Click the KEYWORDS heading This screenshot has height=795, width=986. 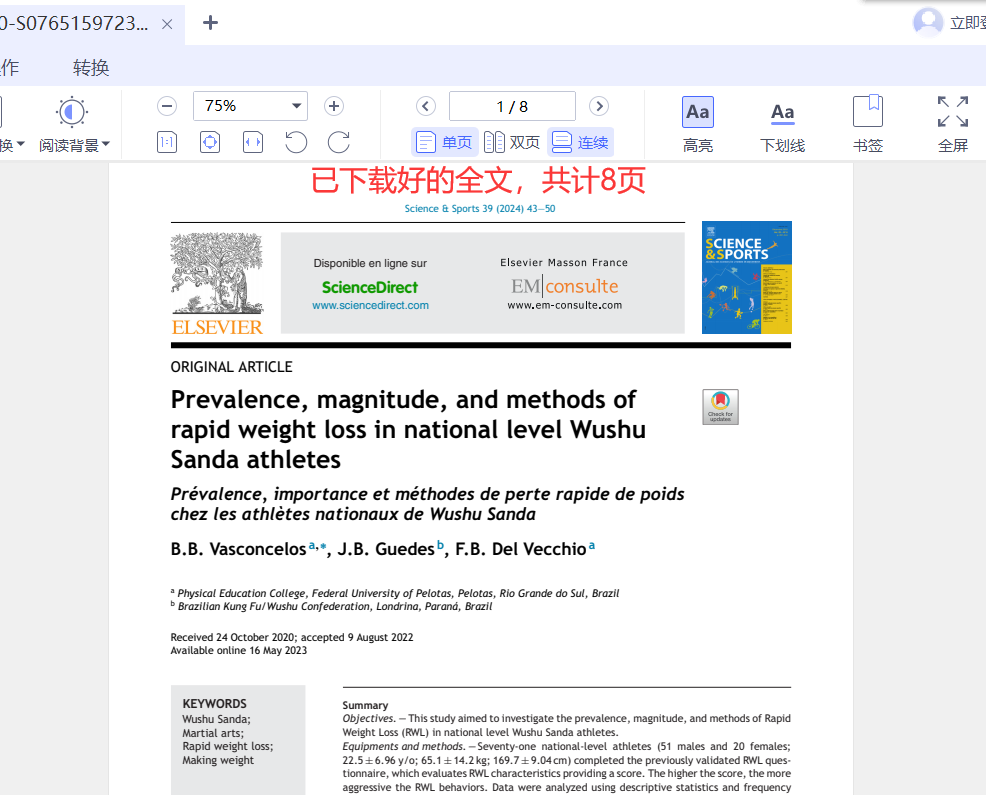pos(214,704)
